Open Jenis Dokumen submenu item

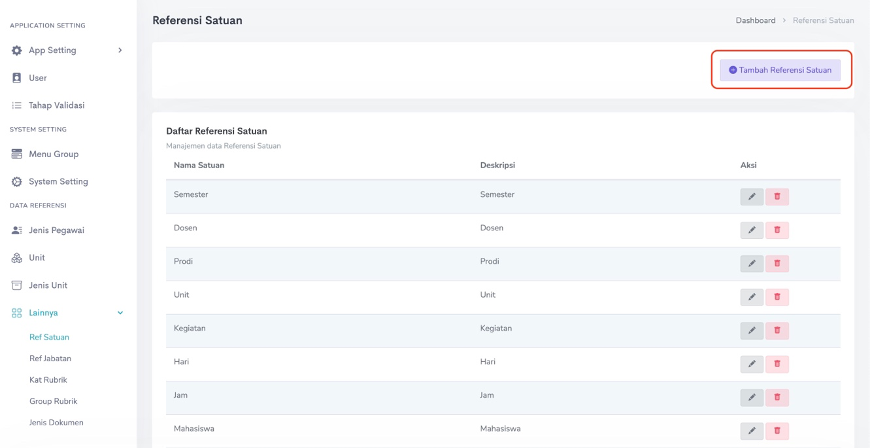coord(56,422)
